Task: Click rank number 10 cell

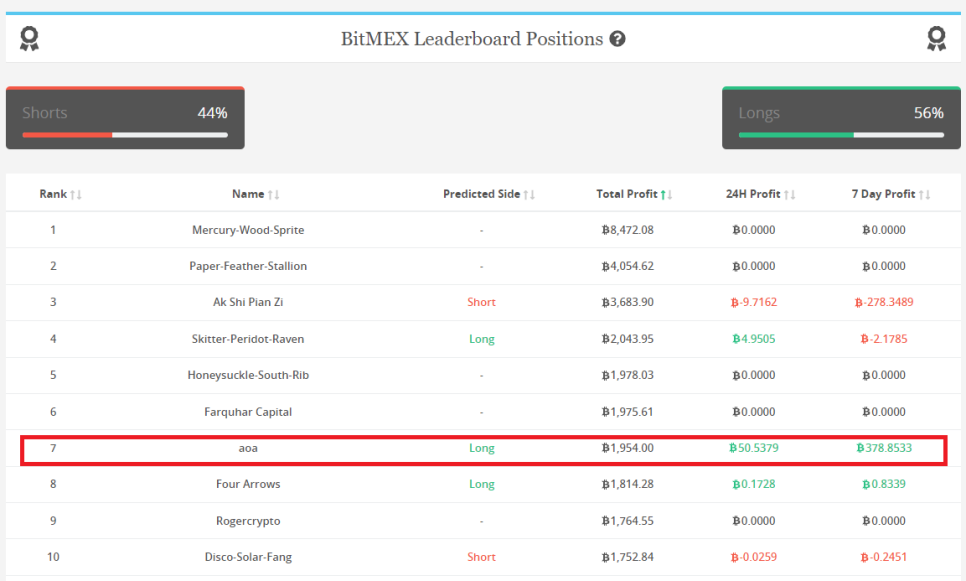Action: [53, 557]
